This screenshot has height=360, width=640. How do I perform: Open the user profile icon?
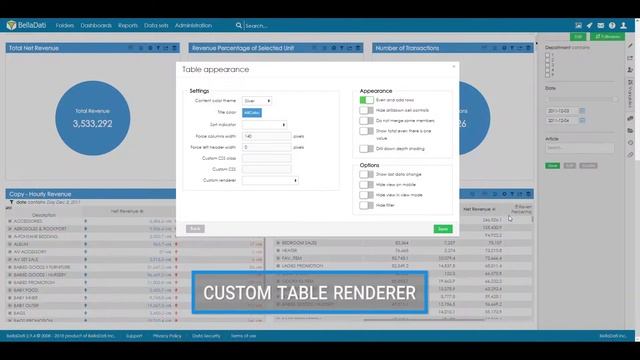pyautogui.click(x=623, y=25)
